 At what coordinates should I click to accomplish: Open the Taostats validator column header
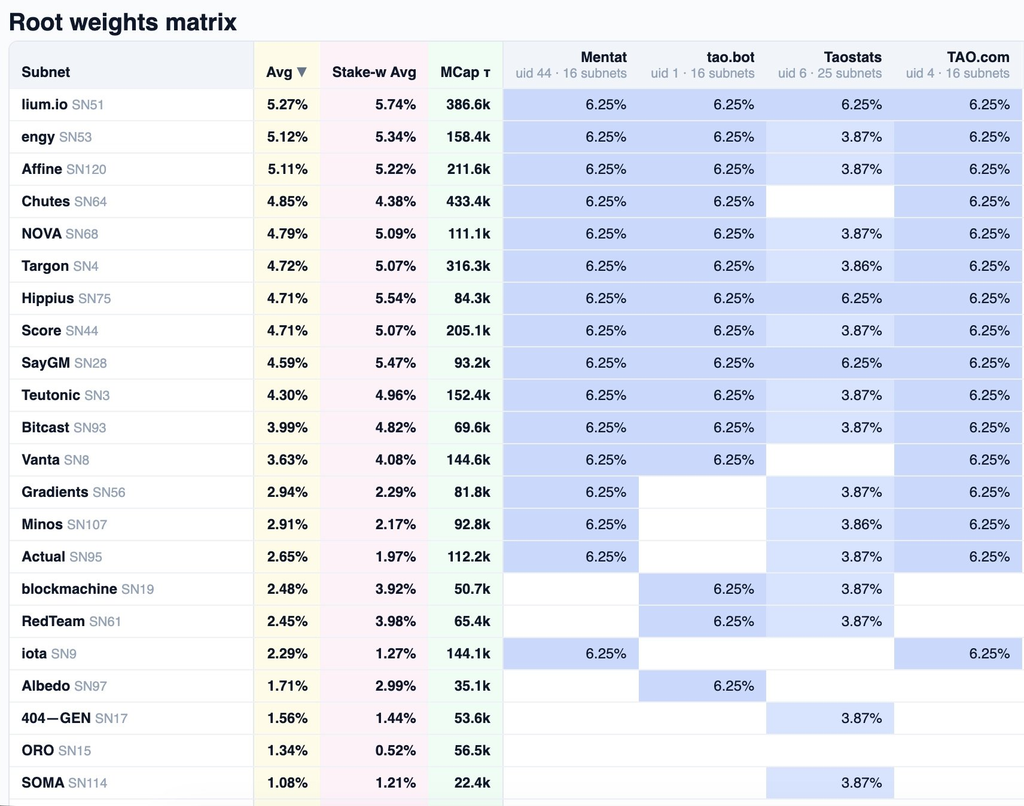[829, 65]
